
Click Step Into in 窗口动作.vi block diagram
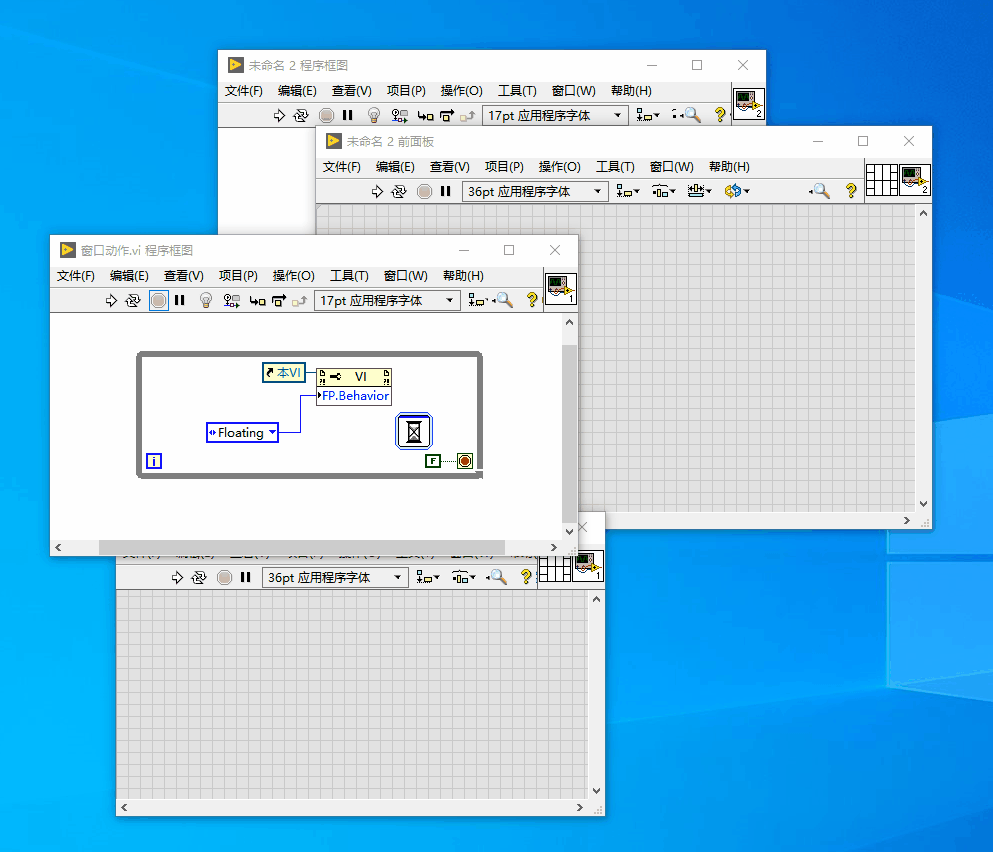(257, 301)
